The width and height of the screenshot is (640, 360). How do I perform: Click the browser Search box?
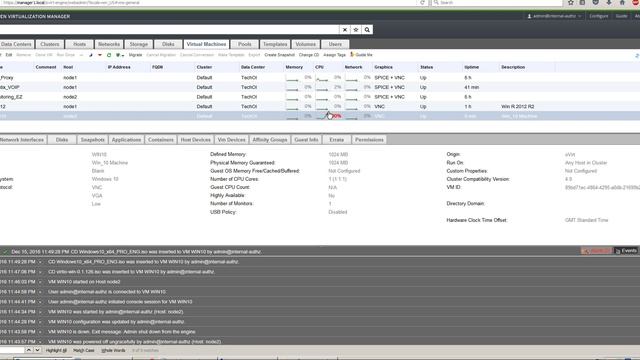point(497,2)
